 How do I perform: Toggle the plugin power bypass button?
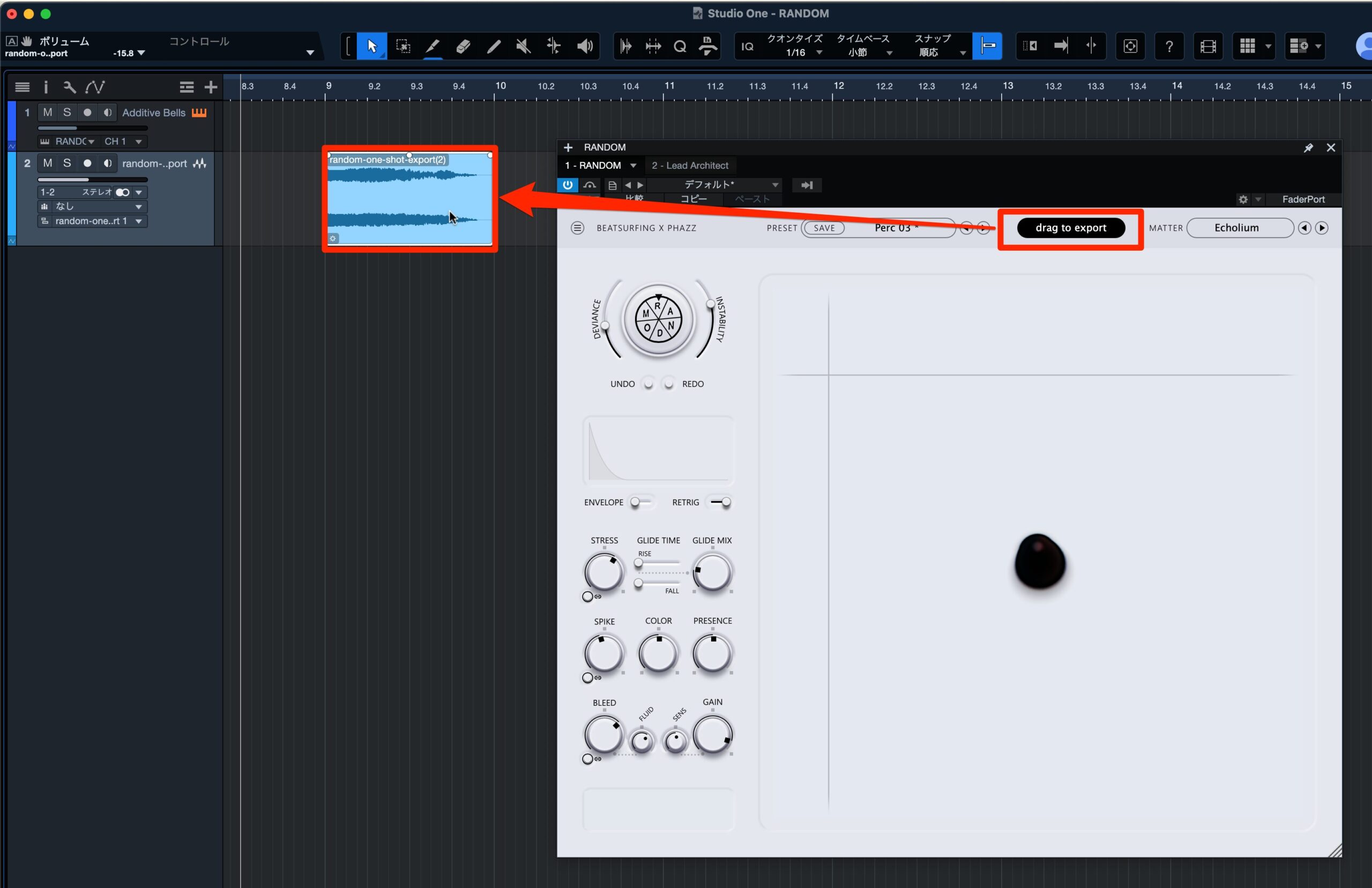tap(568, 184)
